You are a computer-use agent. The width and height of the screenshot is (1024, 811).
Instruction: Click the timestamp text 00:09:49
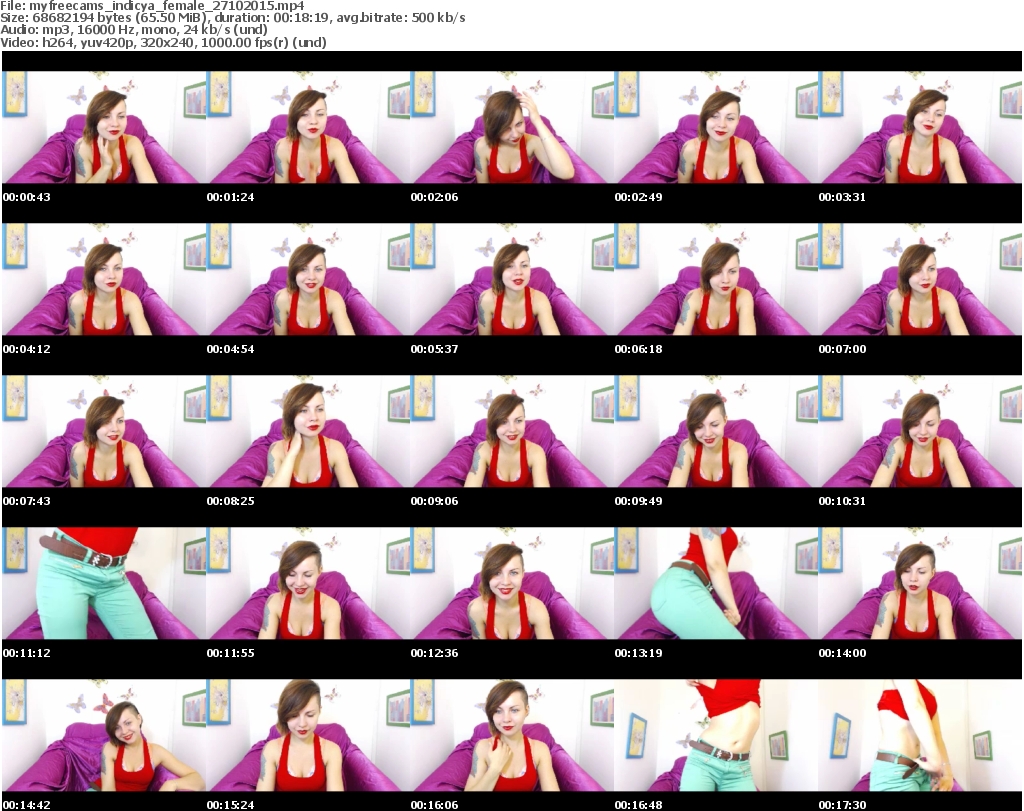[638, 501]
